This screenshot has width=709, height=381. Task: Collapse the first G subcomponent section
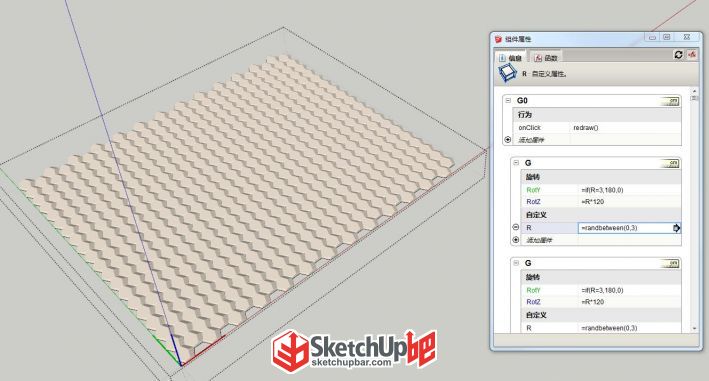(x=516, y=163)
